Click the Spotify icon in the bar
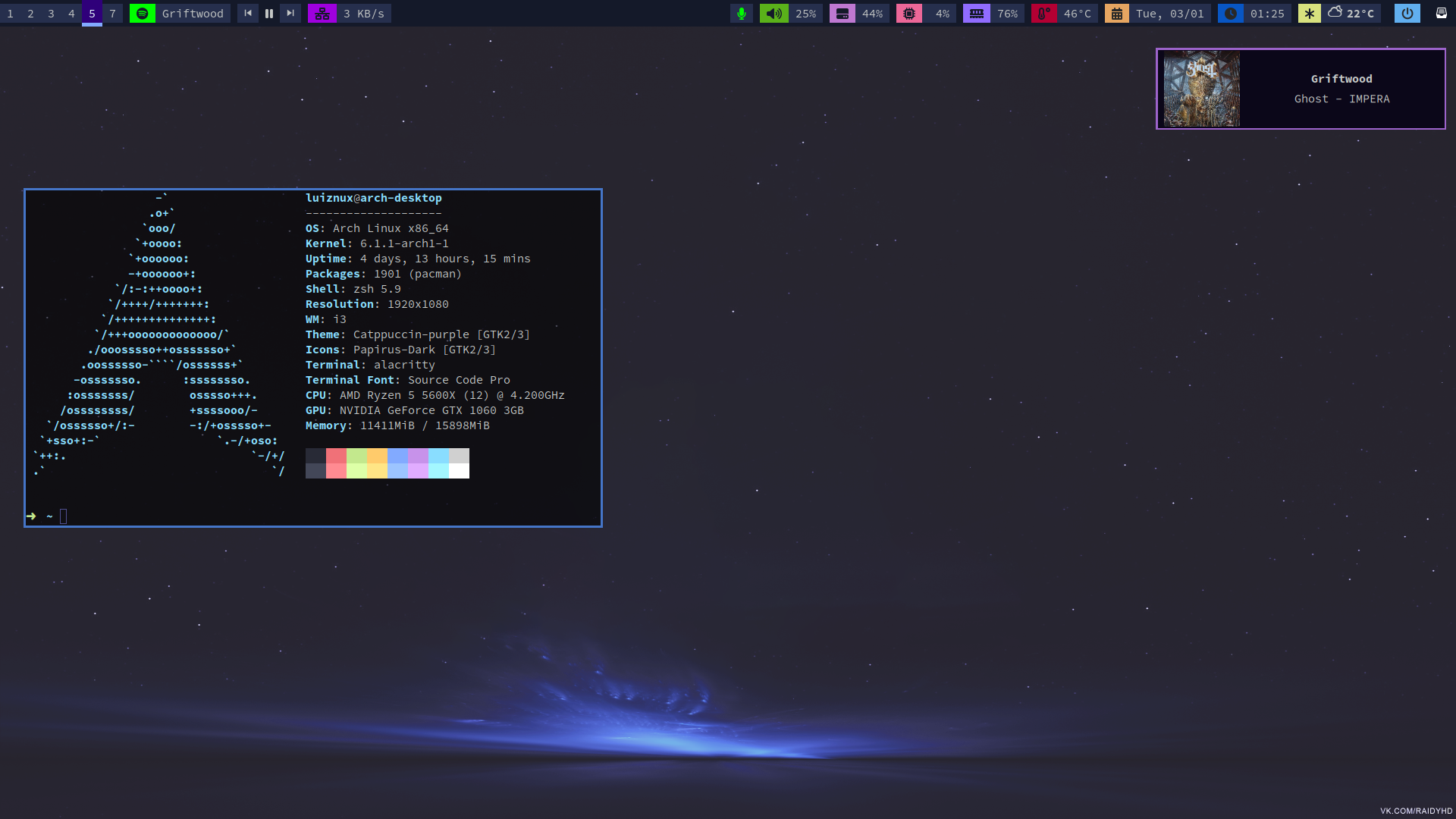Image resolution: width=1456 pixels, height=819 pixels. pyautogui.click(x=142, y=14)
